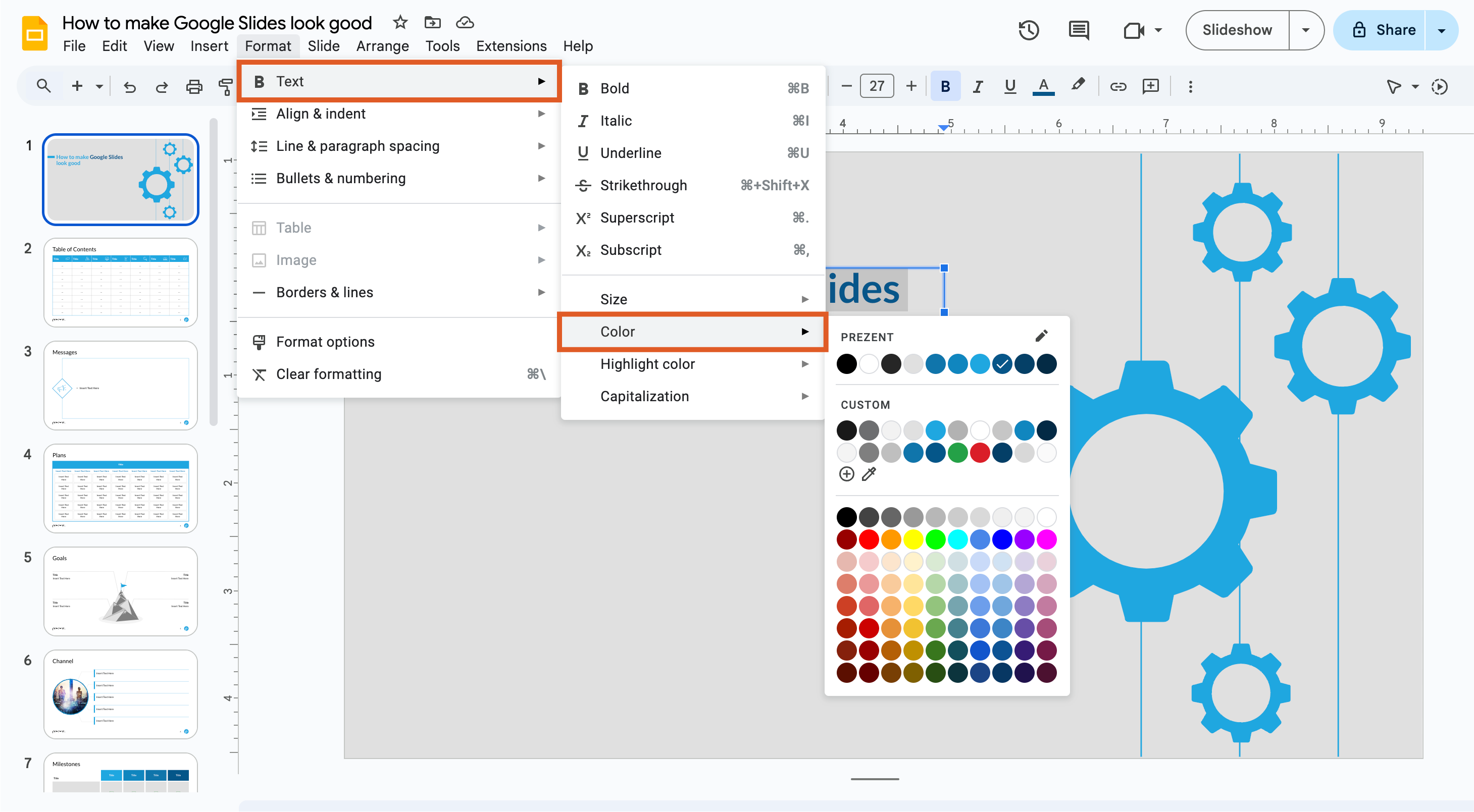Increase font size with plus button
Screen dimensions: 1474x812
(911, 86)
